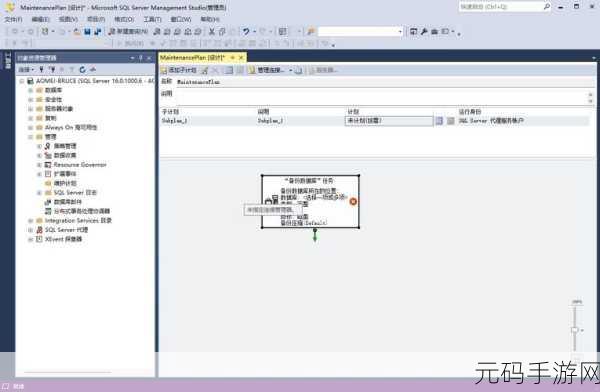Click the Subplan schedule calendar icon in designer toolbar
Image resolution: width=600 pixels, height=392 pixels.
click(x=229, y=70)
